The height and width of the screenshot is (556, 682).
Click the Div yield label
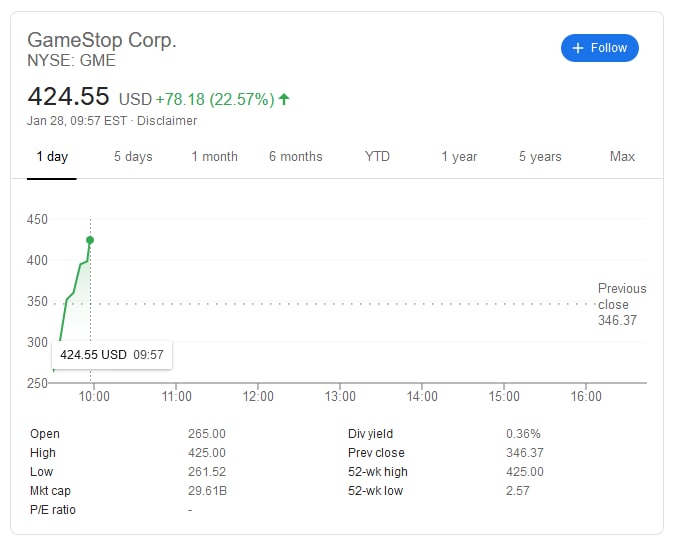click(x=370, y=434)
